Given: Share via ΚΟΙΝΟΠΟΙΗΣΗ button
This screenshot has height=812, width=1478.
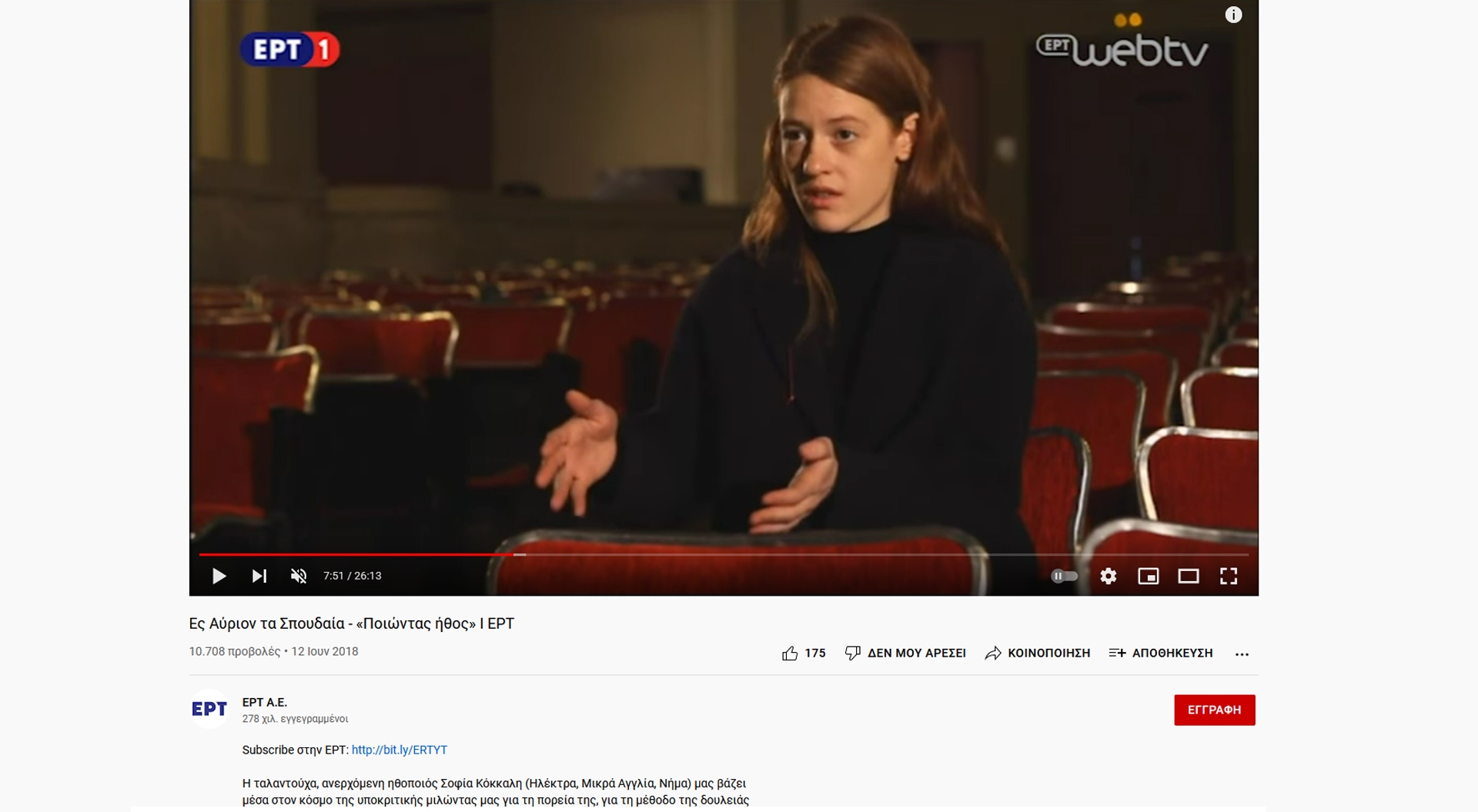Looking at the screenshot, I should [1038, 653].
